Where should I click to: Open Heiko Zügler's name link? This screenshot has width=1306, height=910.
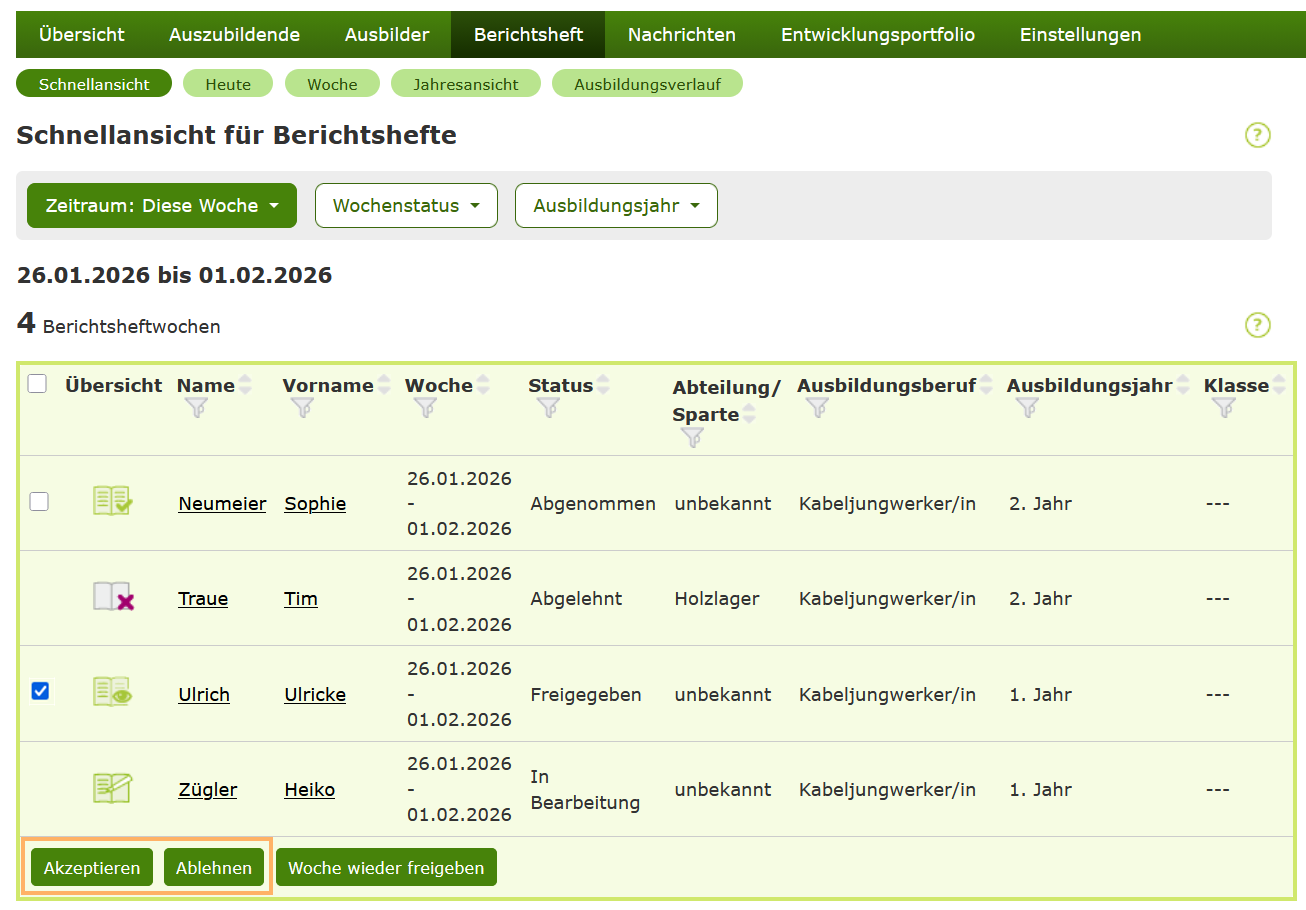[207, 789]
